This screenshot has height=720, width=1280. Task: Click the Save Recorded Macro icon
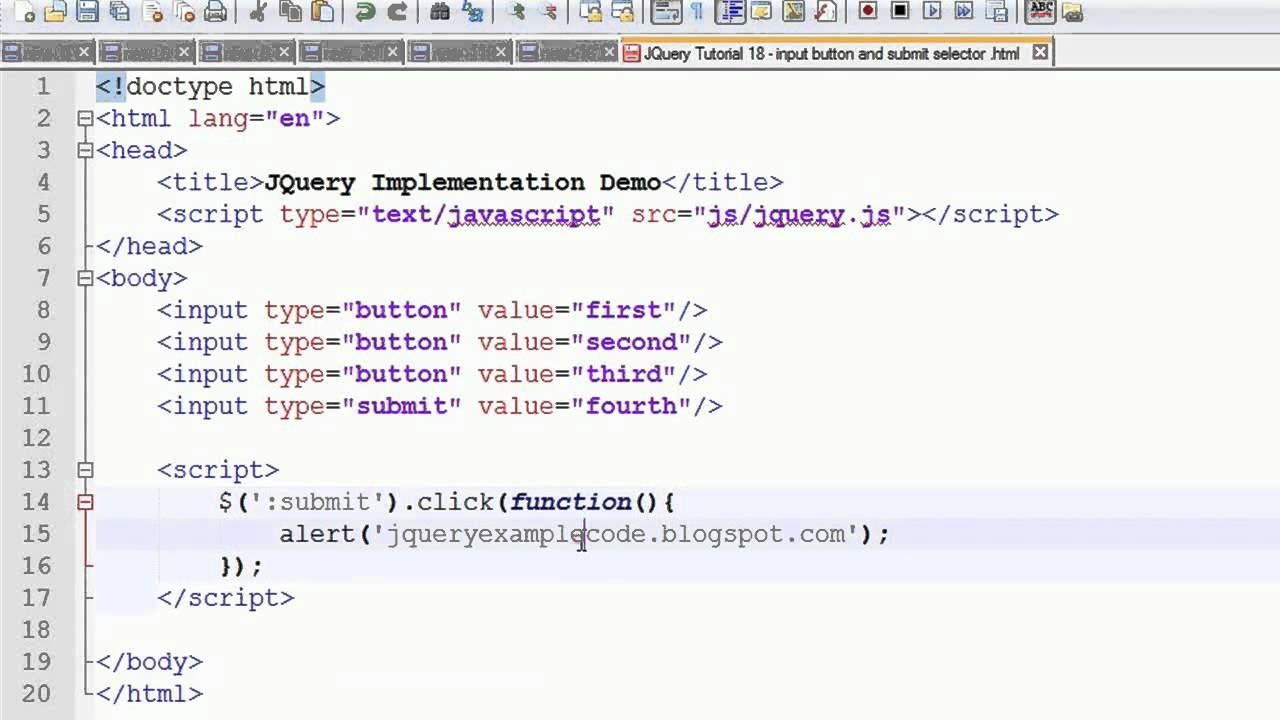[x=997, y=11]
